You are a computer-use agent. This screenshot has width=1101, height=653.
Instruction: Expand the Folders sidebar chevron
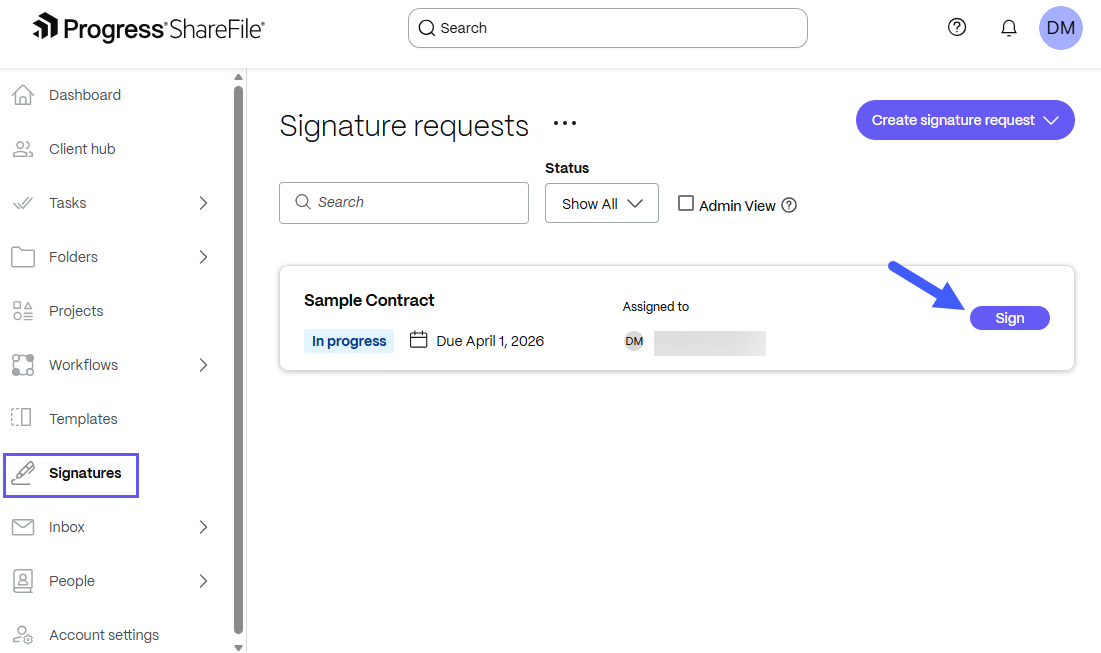[203, 256]
